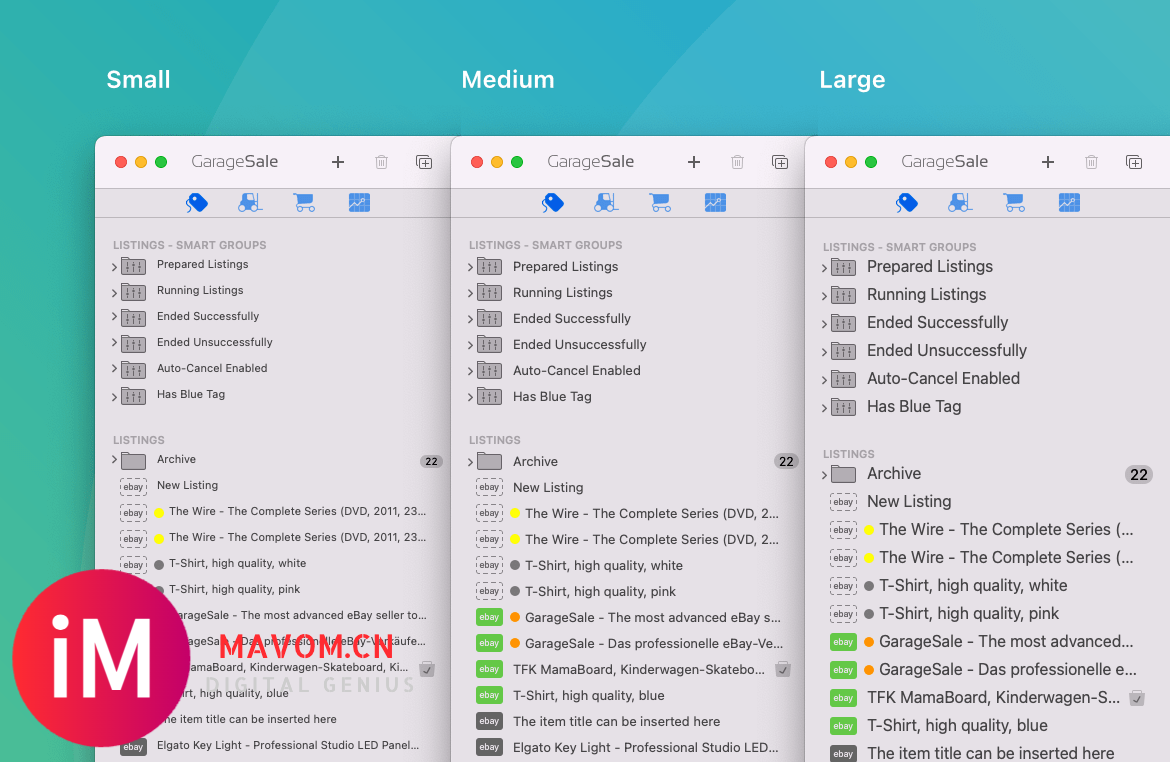Expand Archive folder in Large window
The image size is (1170, 762).
coord(824,475)
